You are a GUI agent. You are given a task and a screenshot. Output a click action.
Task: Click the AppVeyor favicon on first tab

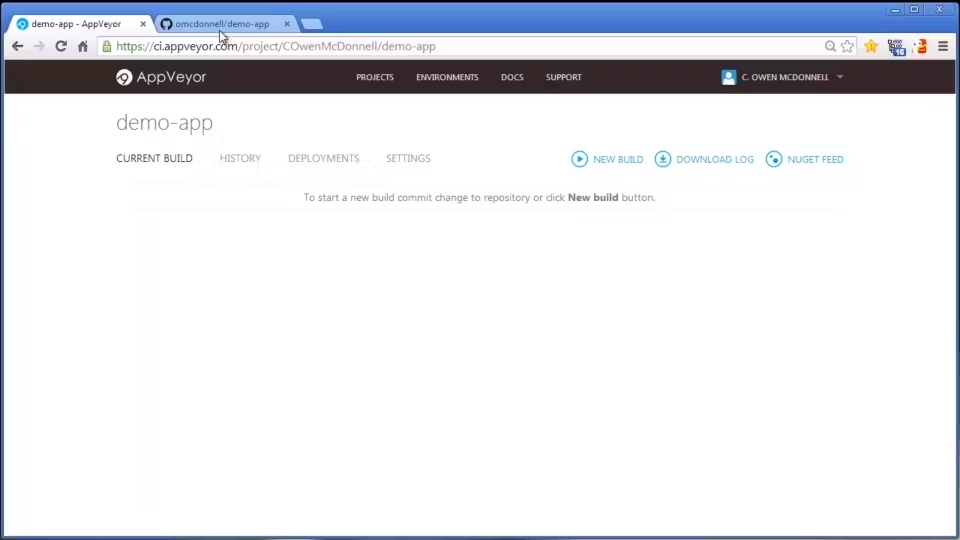(x=23, y=24)
